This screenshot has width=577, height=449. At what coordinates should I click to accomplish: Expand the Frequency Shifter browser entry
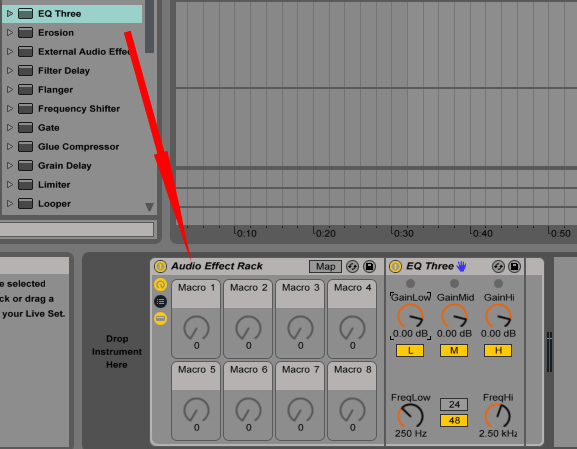pyautogui.click(x=10, y=109)
